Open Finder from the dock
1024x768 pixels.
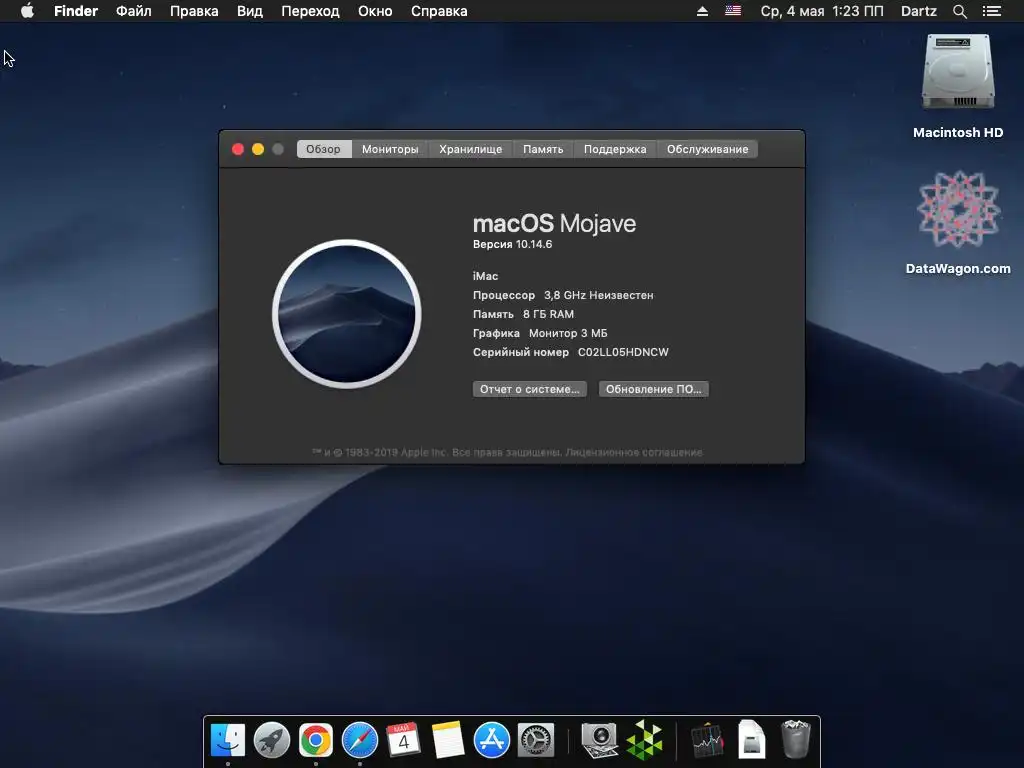[228, 741]
